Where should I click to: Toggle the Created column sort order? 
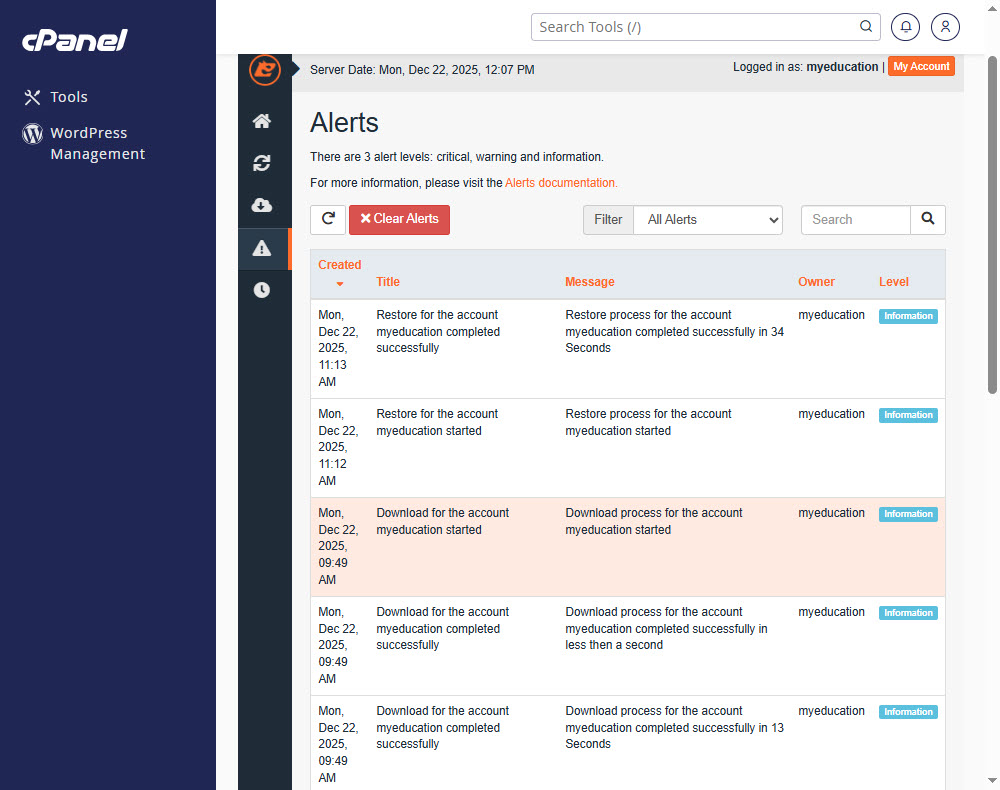(339, 273)
